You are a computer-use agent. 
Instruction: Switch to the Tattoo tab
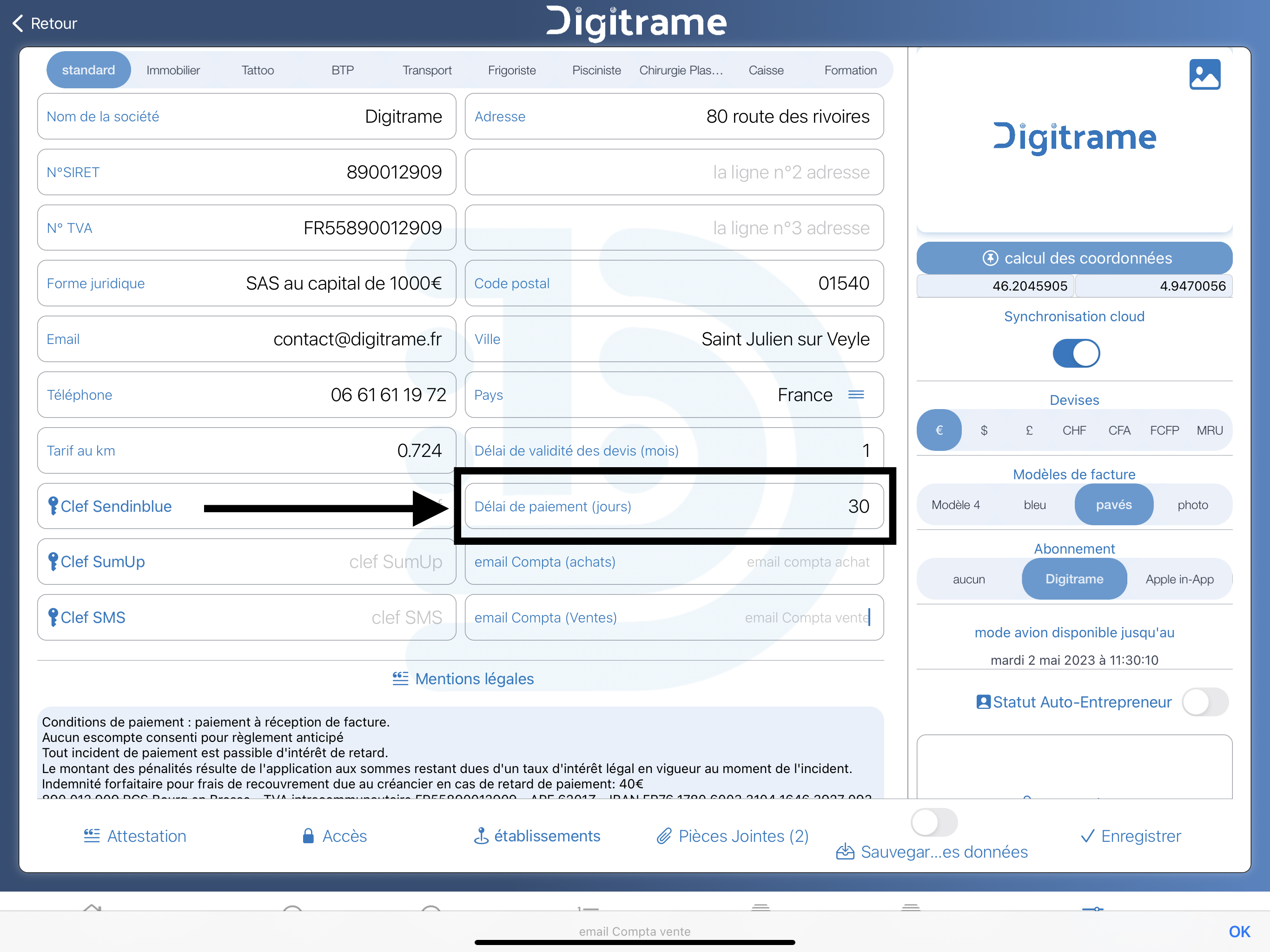coord(258,70)
